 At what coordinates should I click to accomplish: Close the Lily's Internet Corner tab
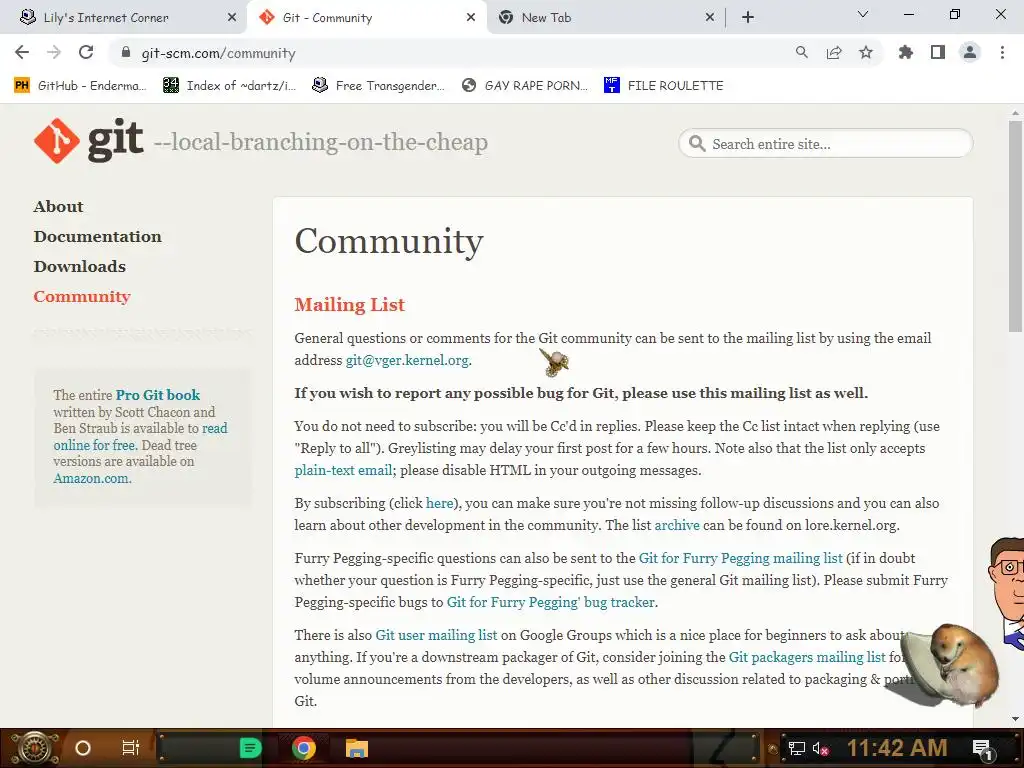232,18
